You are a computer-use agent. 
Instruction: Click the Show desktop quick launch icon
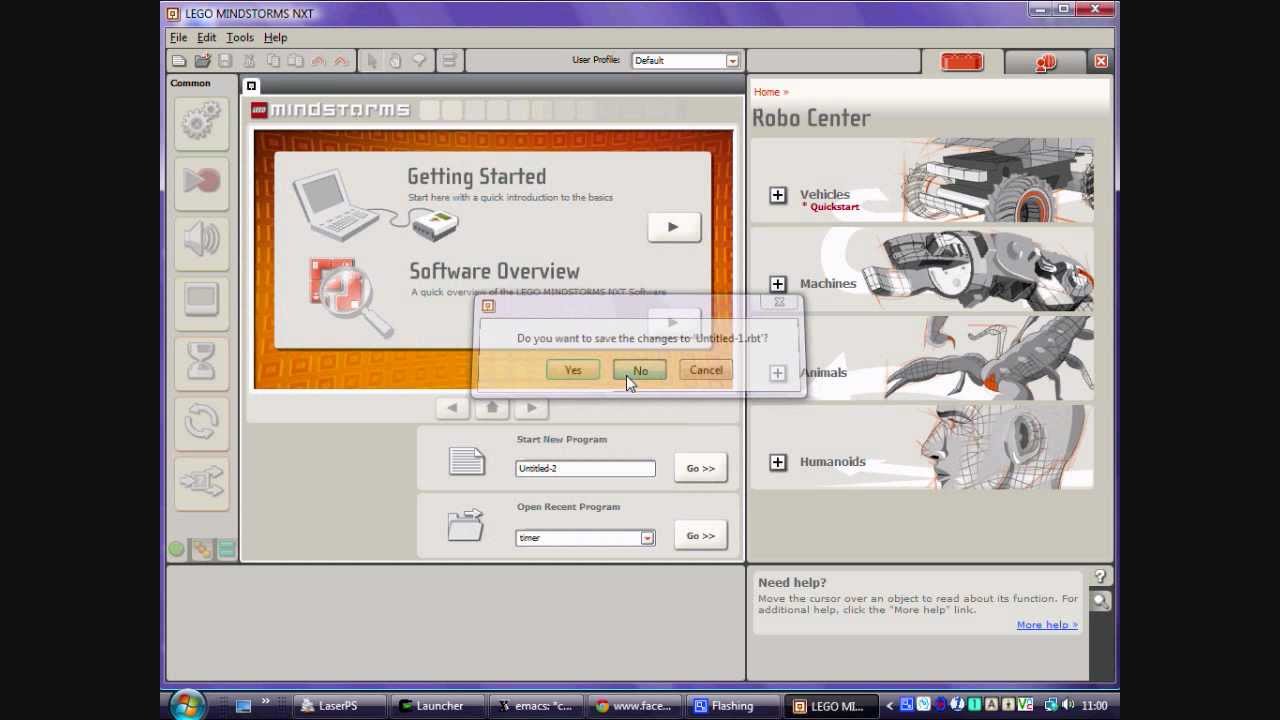coord(243,706)
